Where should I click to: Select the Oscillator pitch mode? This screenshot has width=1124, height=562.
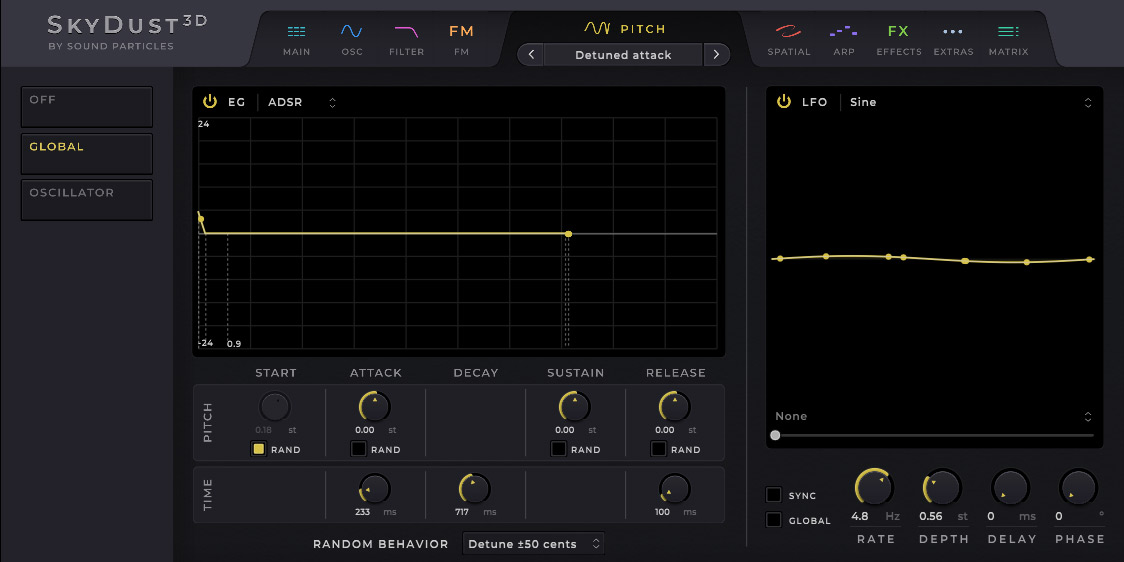tap(87, 199)
